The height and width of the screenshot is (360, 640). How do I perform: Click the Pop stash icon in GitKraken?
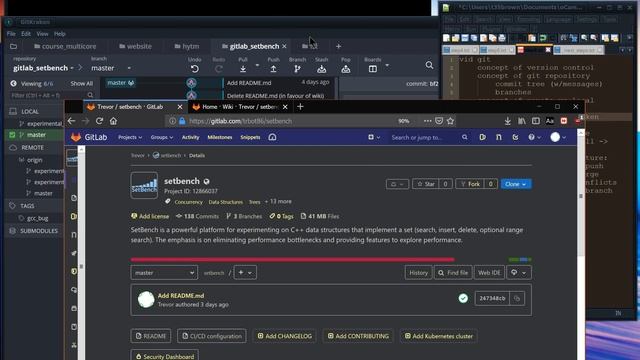pos(346,69)
